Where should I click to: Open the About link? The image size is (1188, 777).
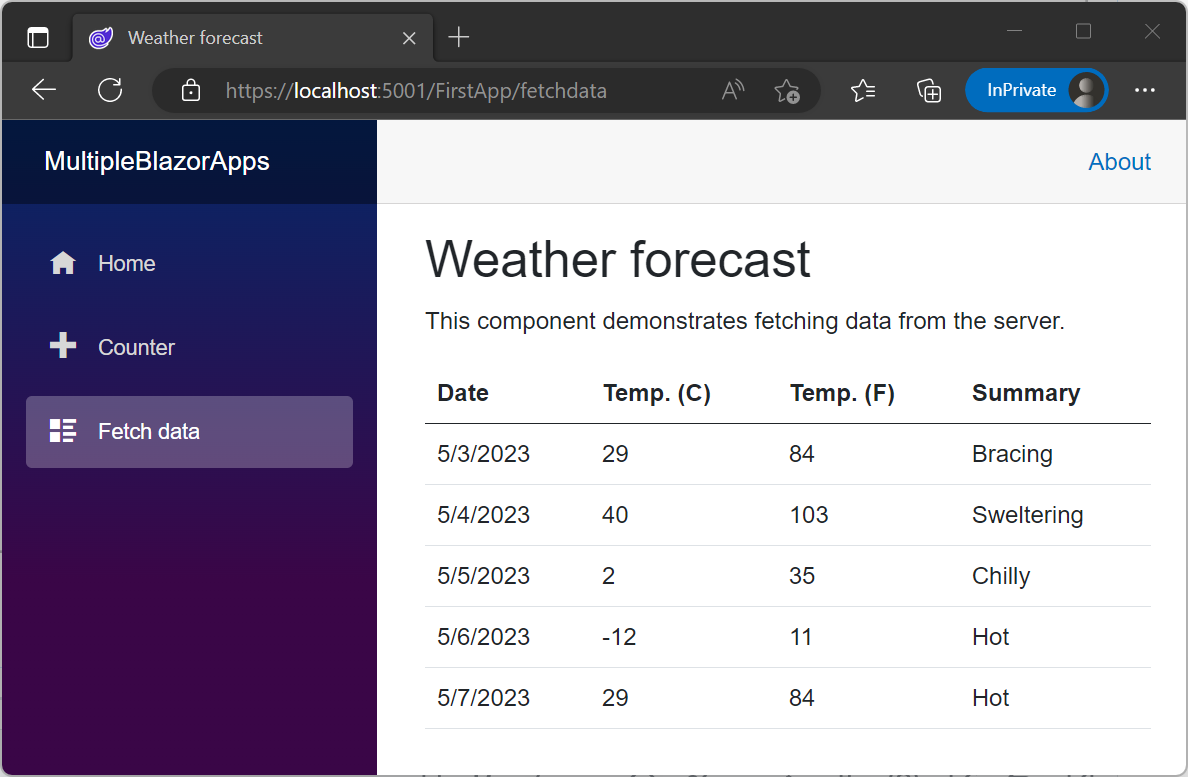[x=1119, y=161]
